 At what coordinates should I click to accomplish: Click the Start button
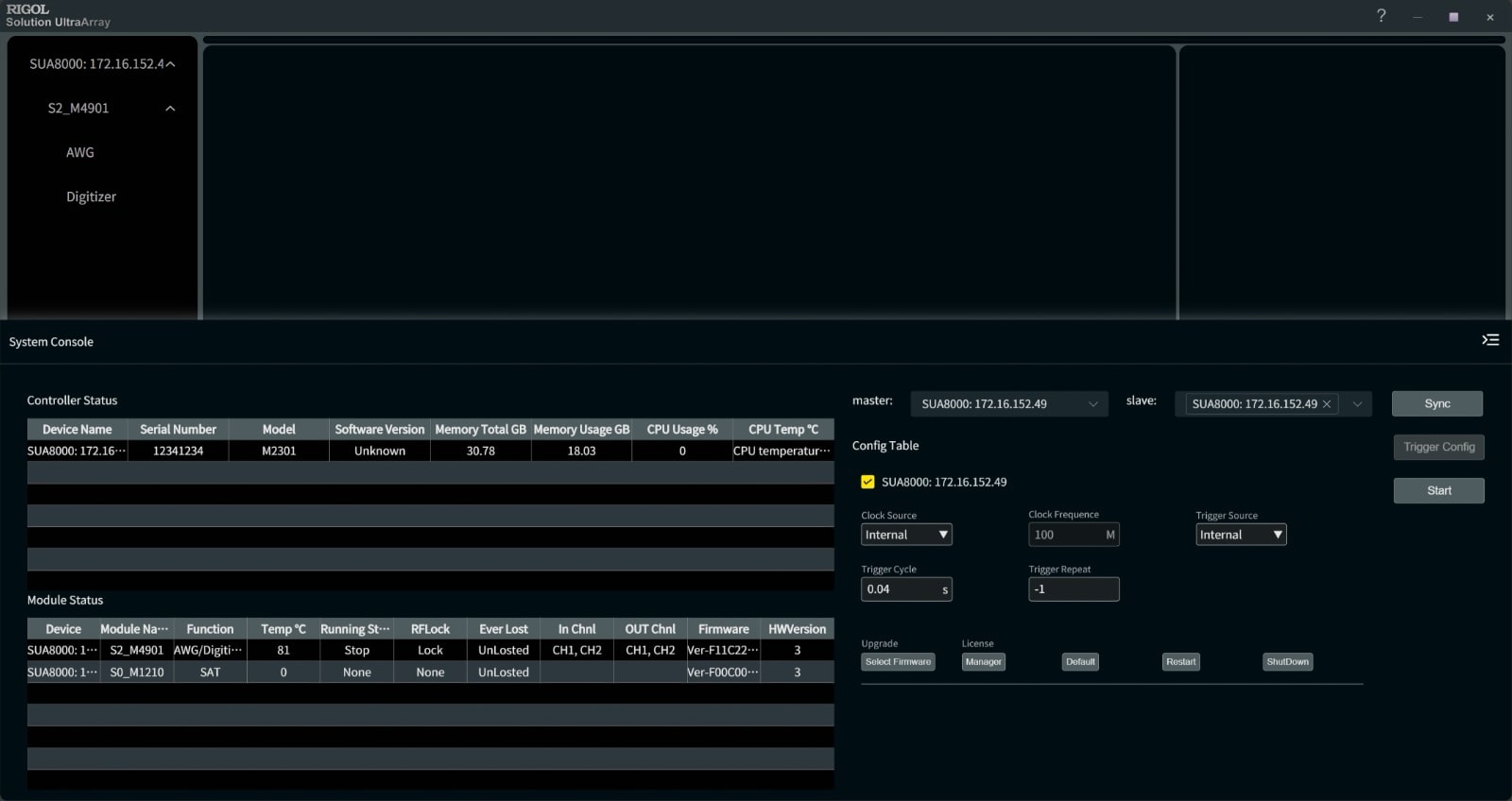coord(1438,490)
